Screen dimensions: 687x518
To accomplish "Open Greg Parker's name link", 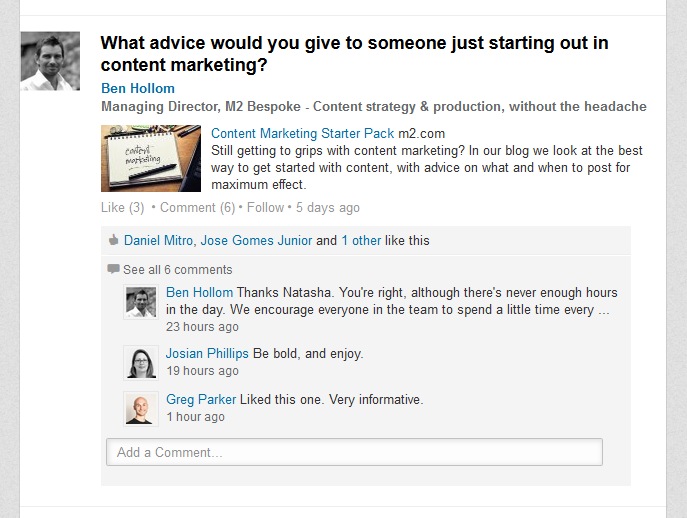I will coord(199,400).
